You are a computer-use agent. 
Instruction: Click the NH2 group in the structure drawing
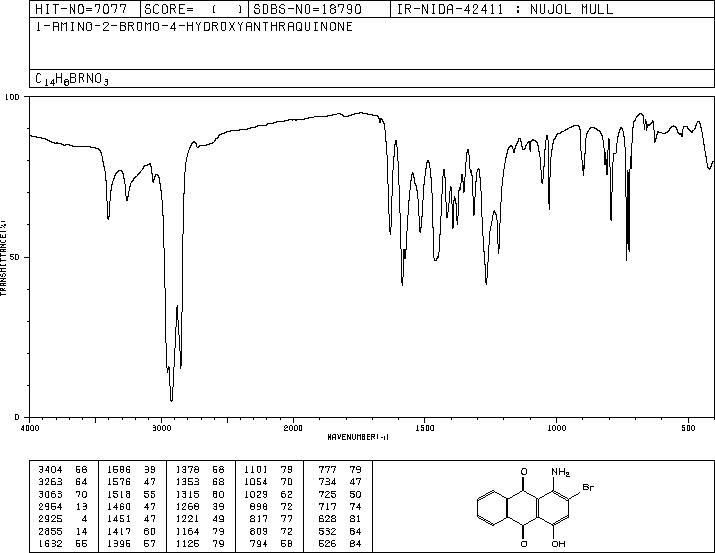click(560, 472)
